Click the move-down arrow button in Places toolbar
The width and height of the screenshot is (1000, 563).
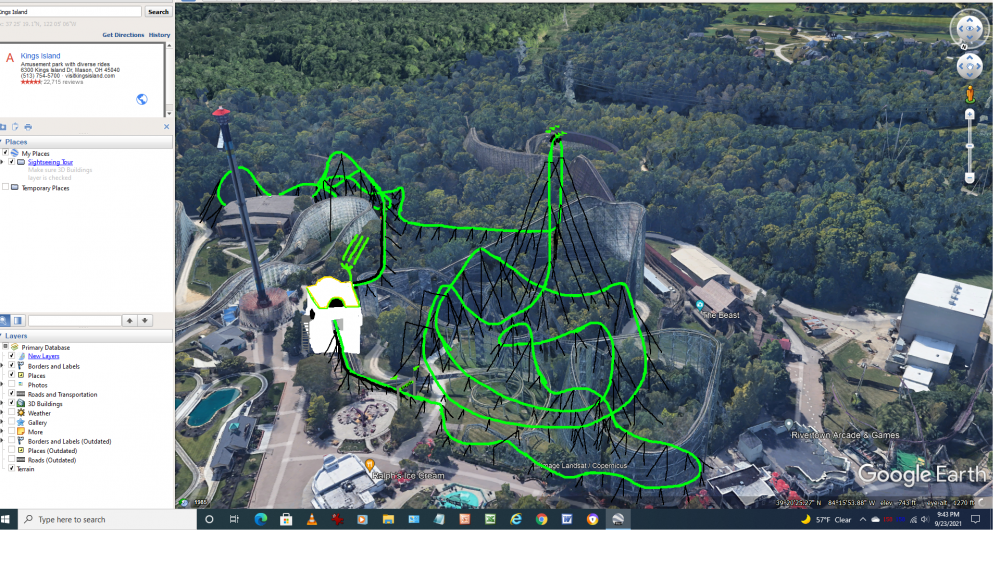[145, 320]
